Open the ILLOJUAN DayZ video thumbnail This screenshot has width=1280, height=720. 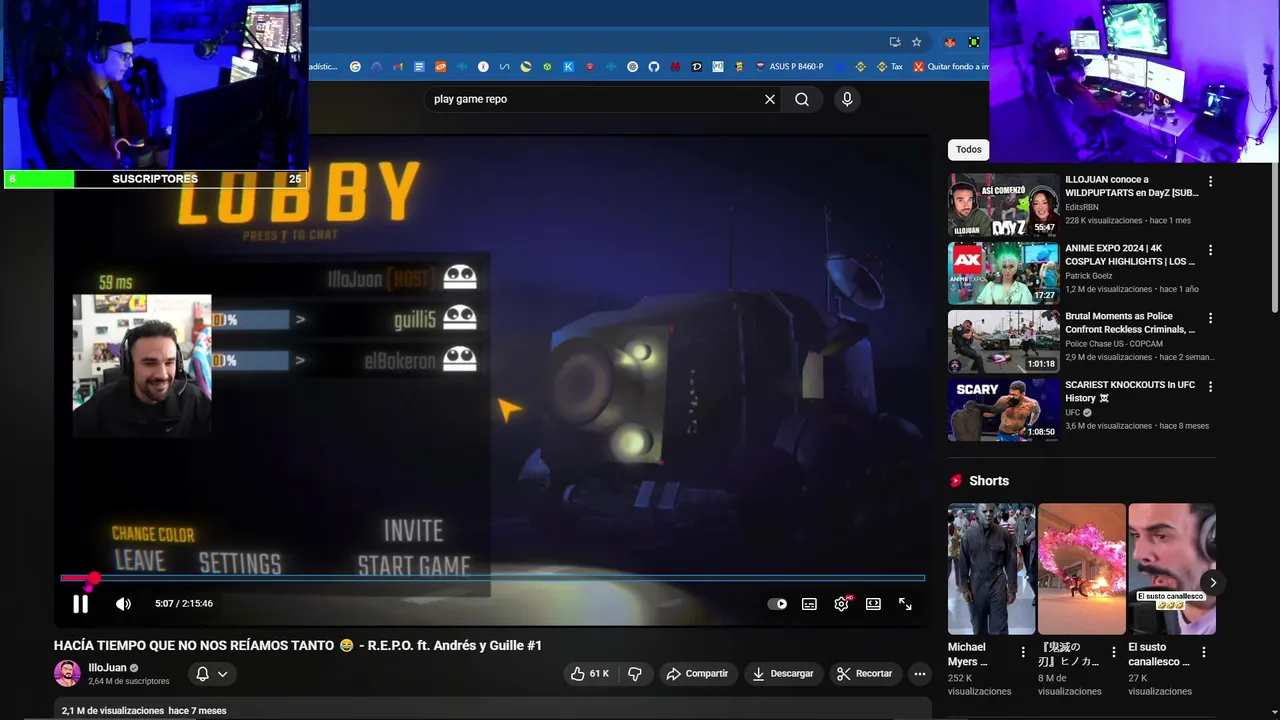(x=1003, y=205)
